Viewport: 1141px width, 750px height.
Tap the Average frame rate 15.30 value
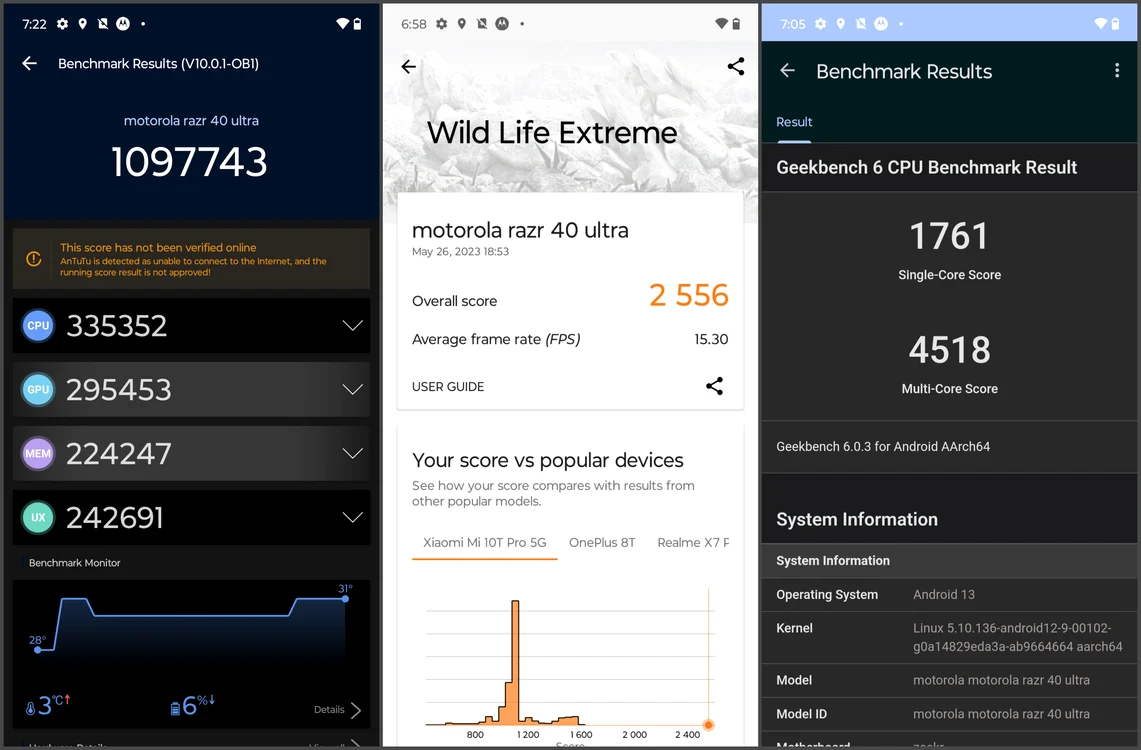711,339
